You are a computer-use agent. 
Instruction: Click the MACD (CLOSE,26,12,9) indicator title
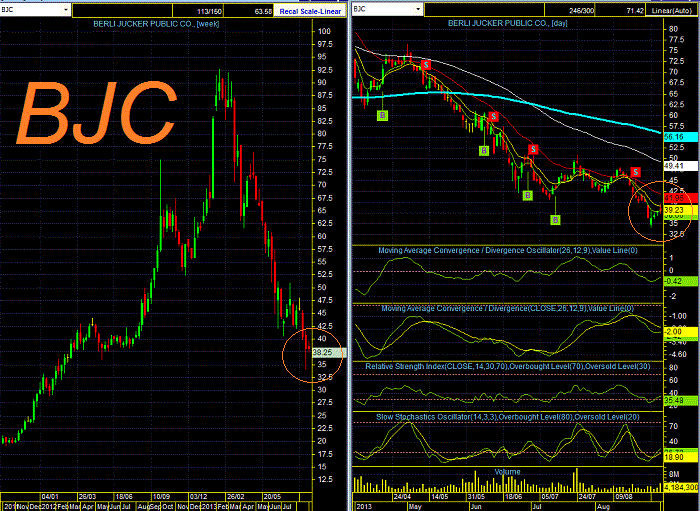(508, 308)
